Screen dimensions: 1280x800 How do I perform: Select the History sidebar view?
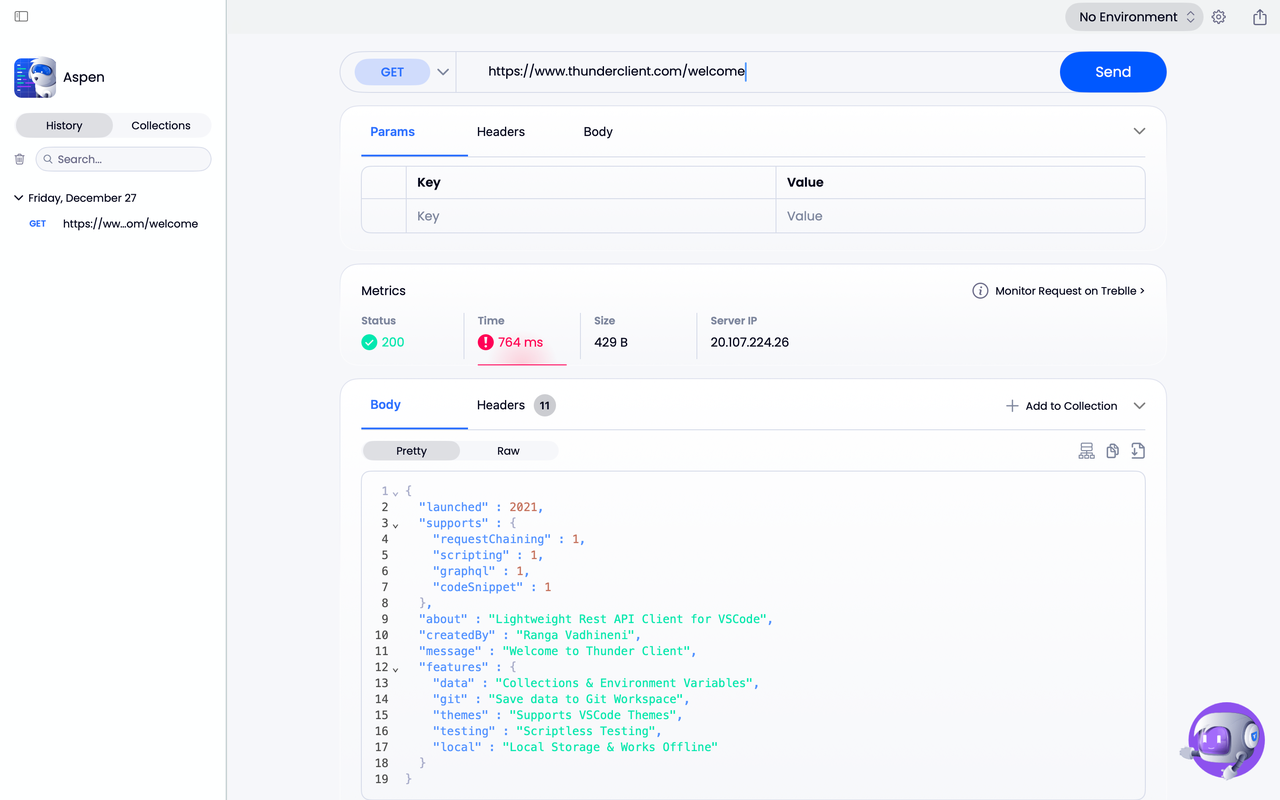64,126
